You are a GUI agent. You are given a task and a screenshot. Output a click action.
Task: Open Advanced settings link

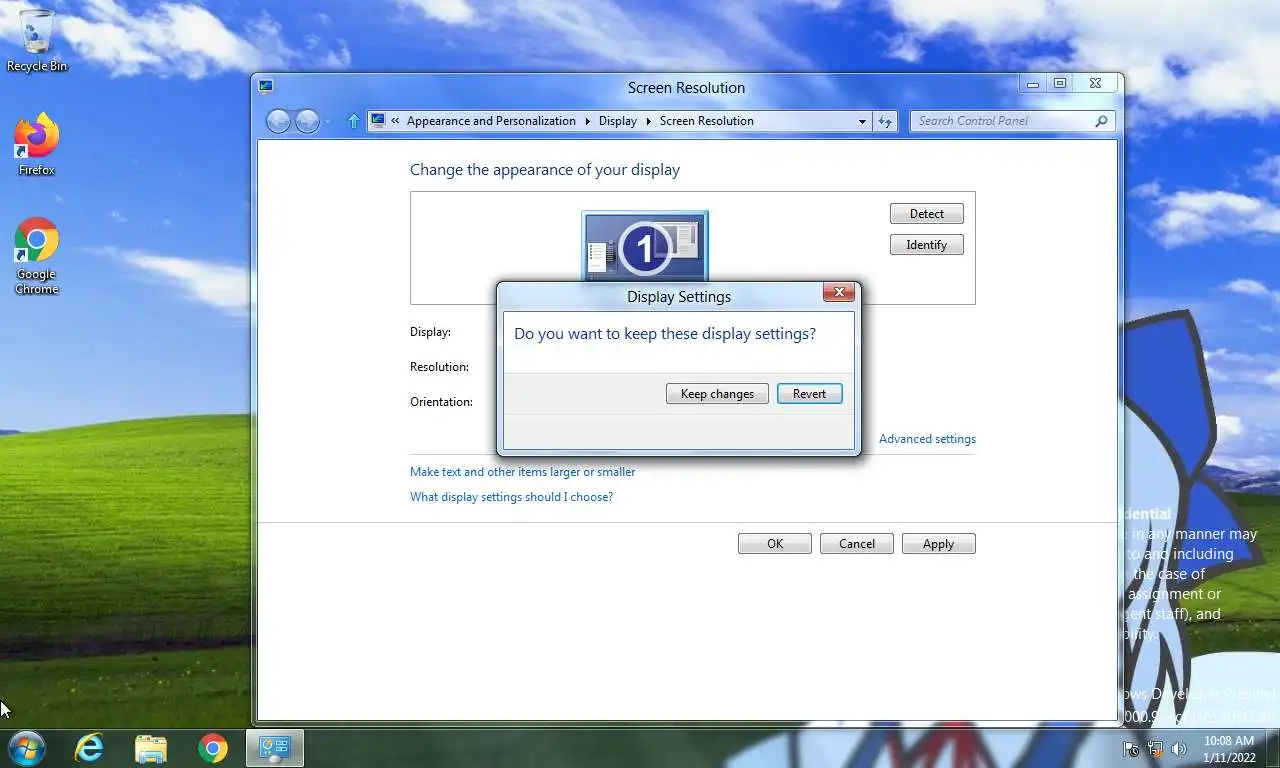[x=927, y=439]
